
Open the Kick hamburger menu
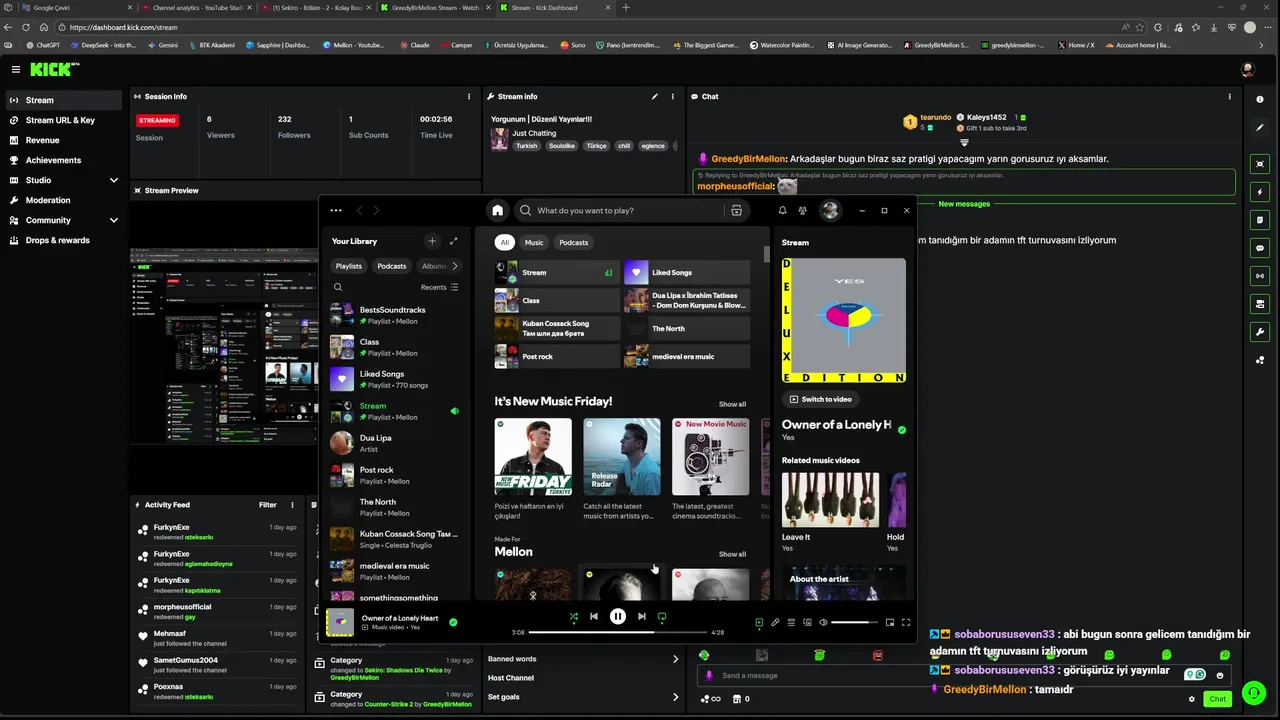click(16, 69)
